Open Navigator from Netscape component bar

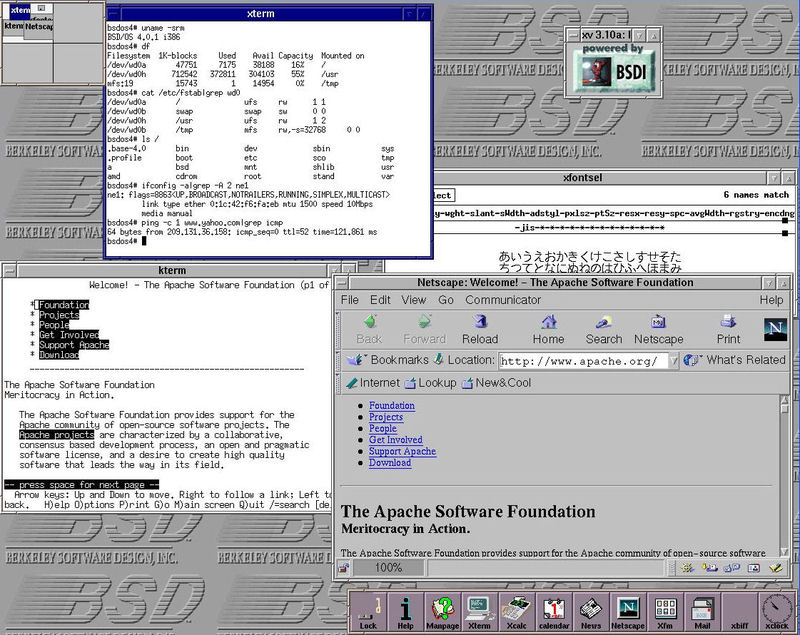[x=687, y=568]
